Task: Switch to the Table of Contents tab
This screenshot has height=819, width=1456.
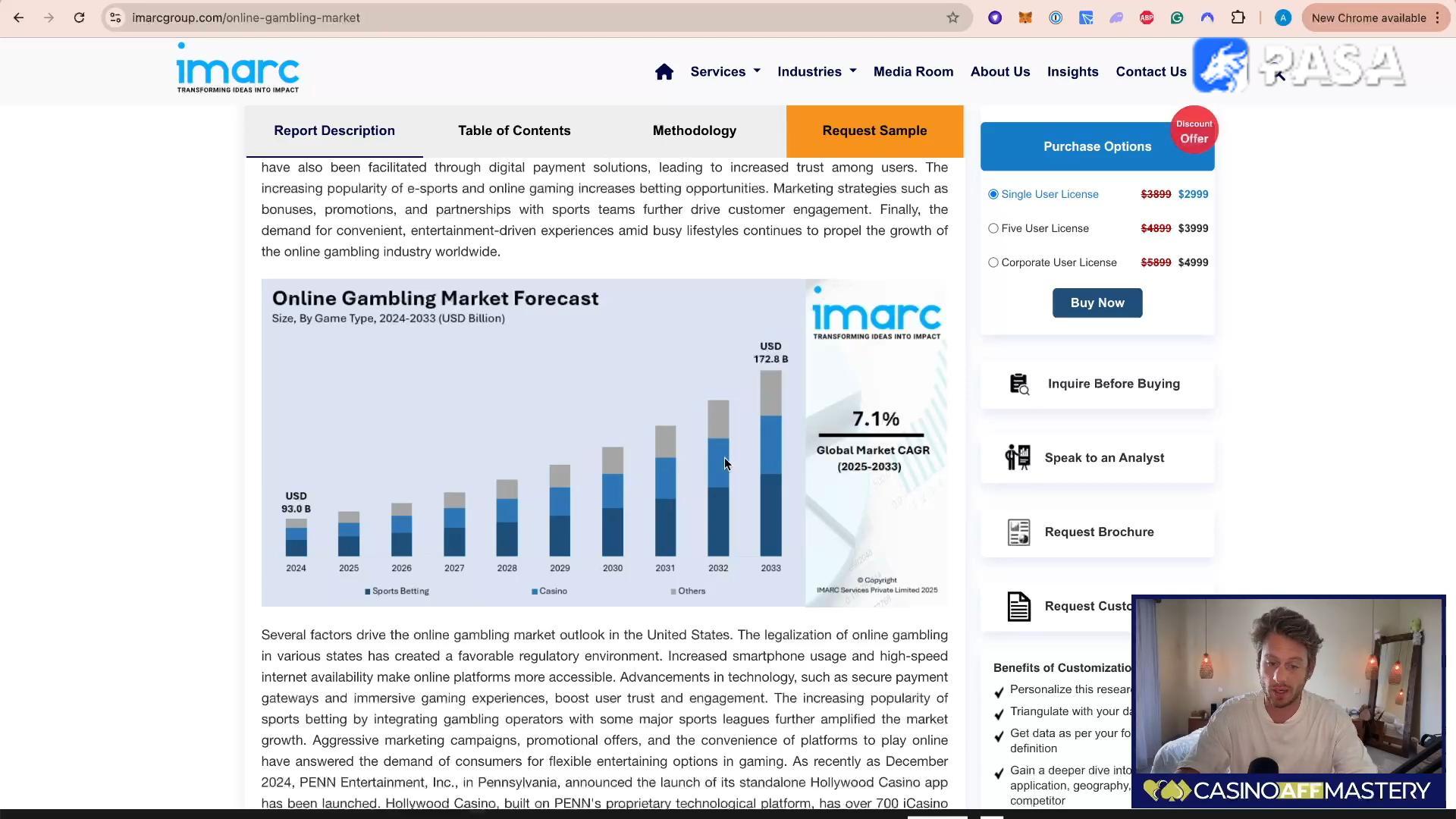Action: tap(514, 130)
